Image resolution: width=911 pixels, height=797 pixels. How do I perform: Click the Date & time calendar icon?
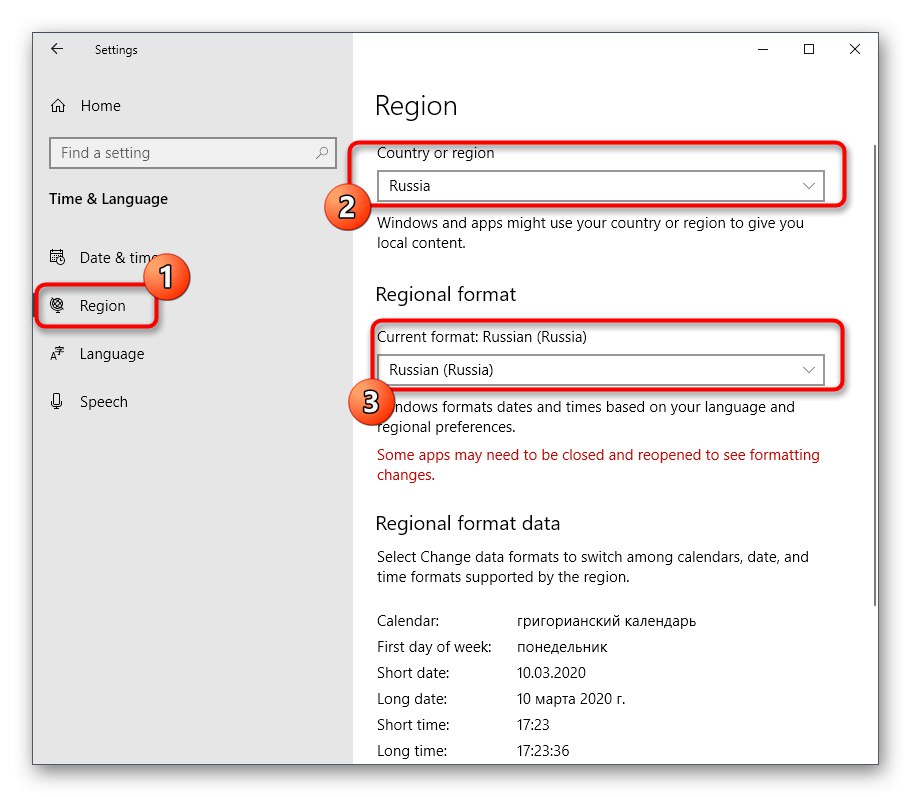point(58,258)
